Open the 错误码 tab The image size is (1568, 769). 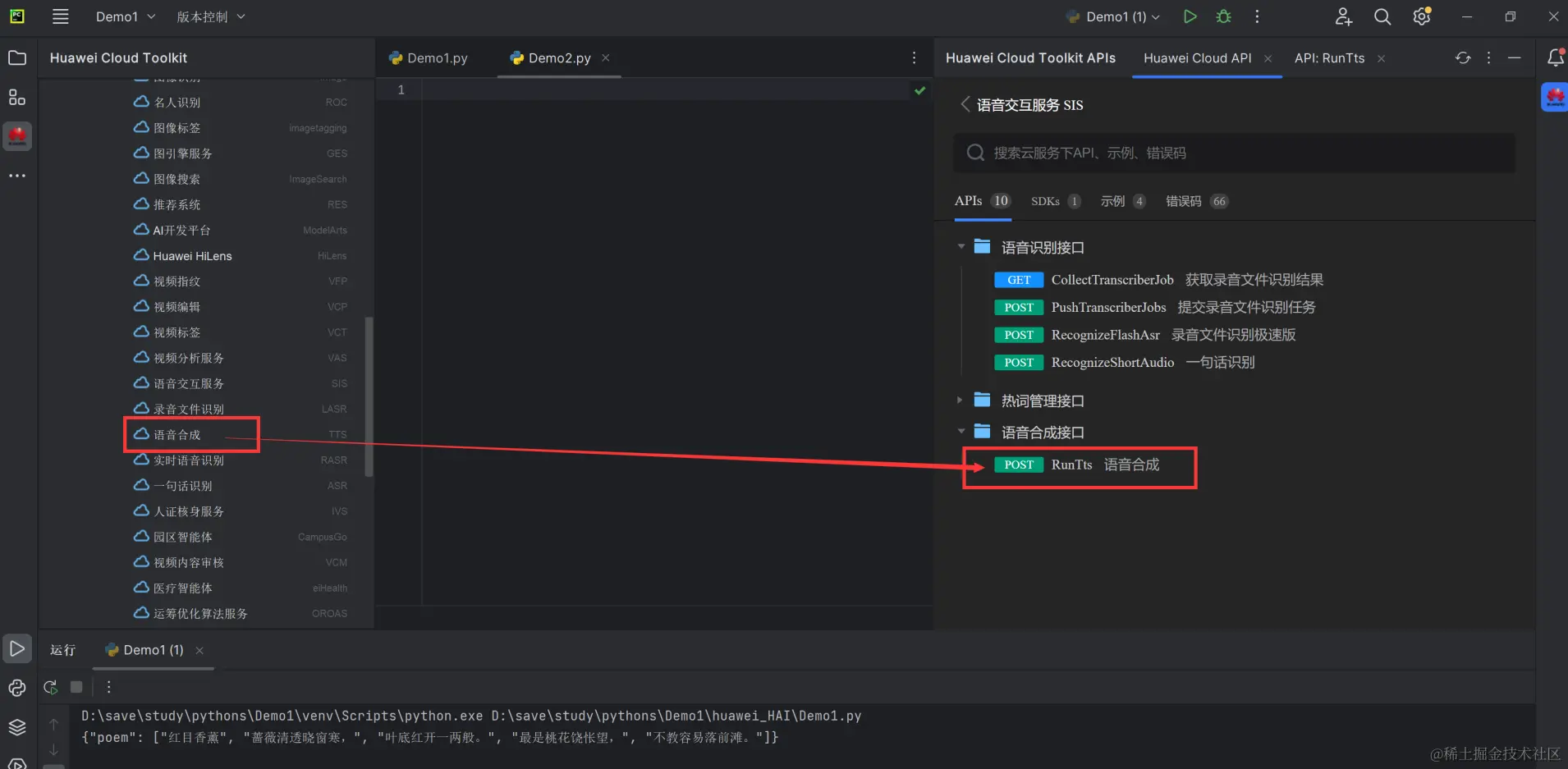[x=1197, y=201]
